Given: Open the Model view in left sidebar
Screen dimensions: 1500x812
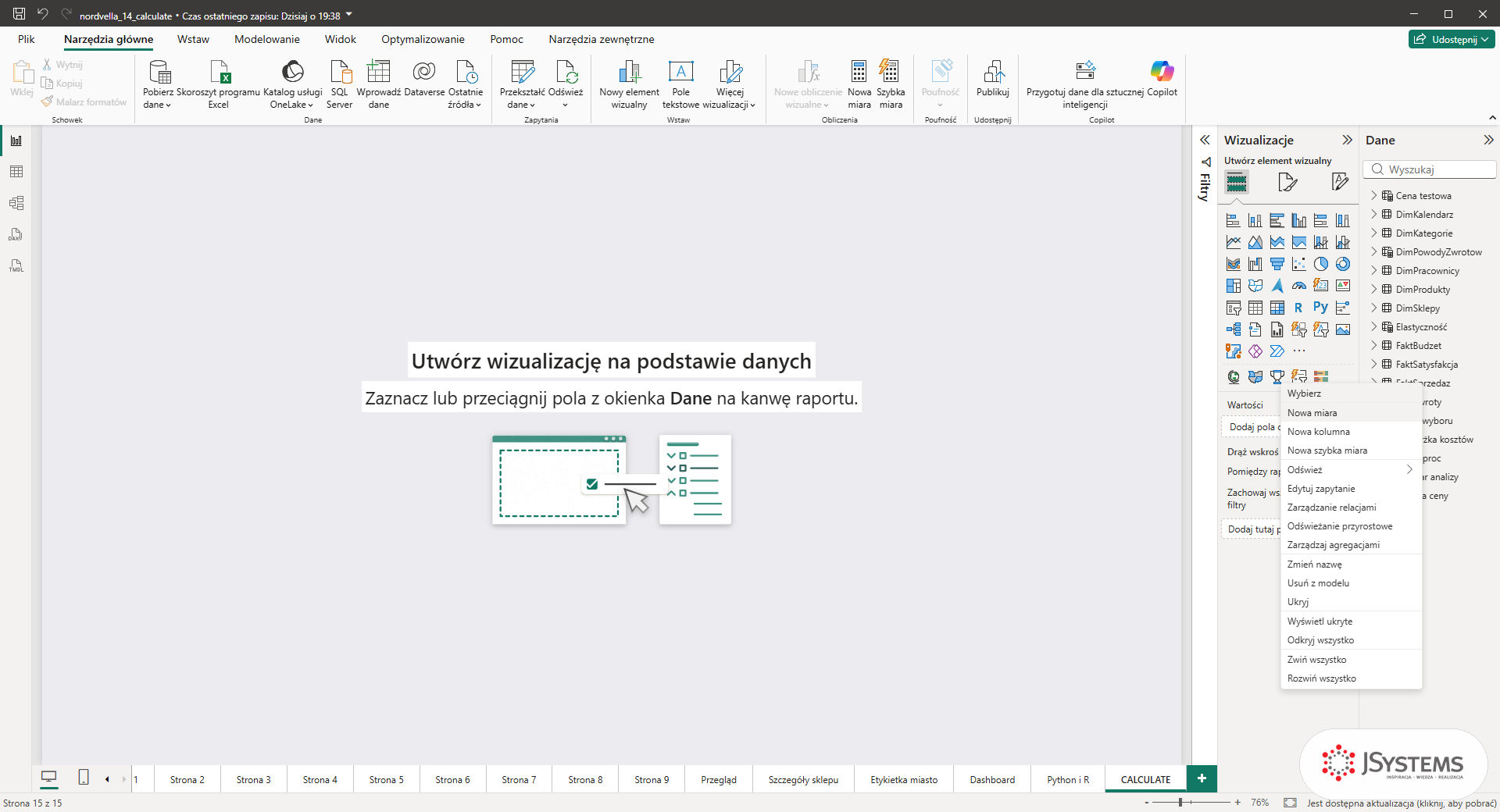Looking at the screenshot, I should [16, 203].
